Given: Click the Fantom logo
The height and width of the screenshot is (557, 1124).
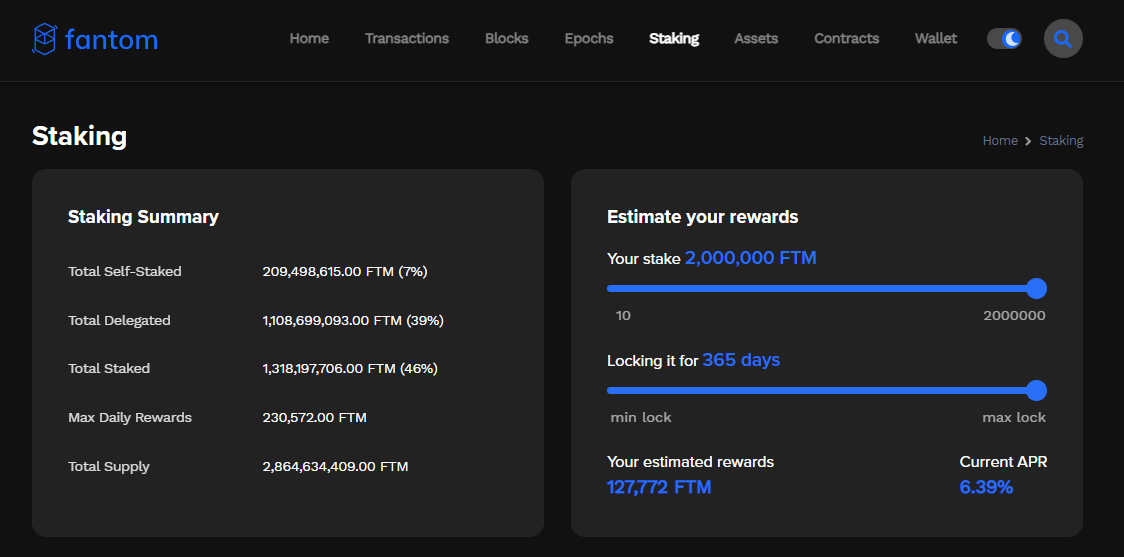Looking at the screenshot, I should pos(95,39).
